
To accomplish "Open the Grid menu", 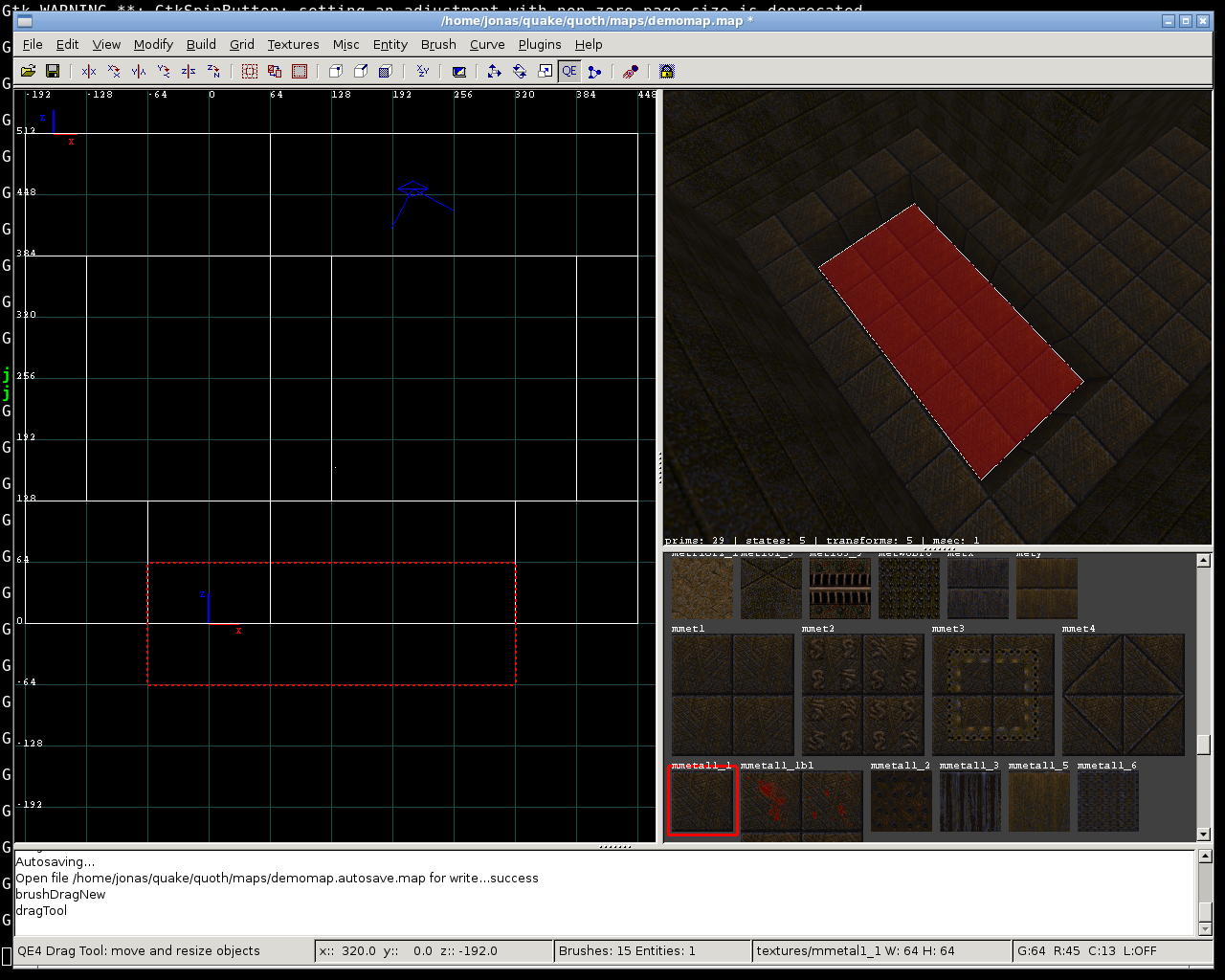I will [242, 44].
